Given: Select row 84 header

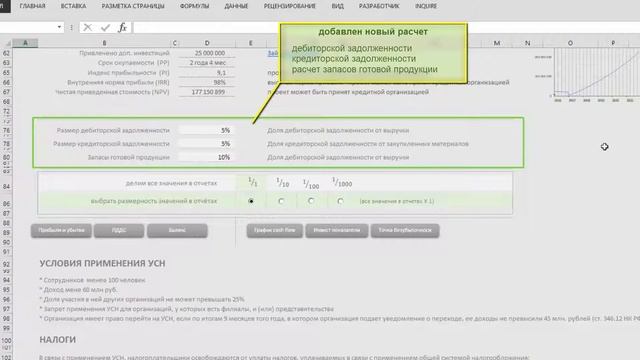Looking at the screenshot, I should 6,187.
